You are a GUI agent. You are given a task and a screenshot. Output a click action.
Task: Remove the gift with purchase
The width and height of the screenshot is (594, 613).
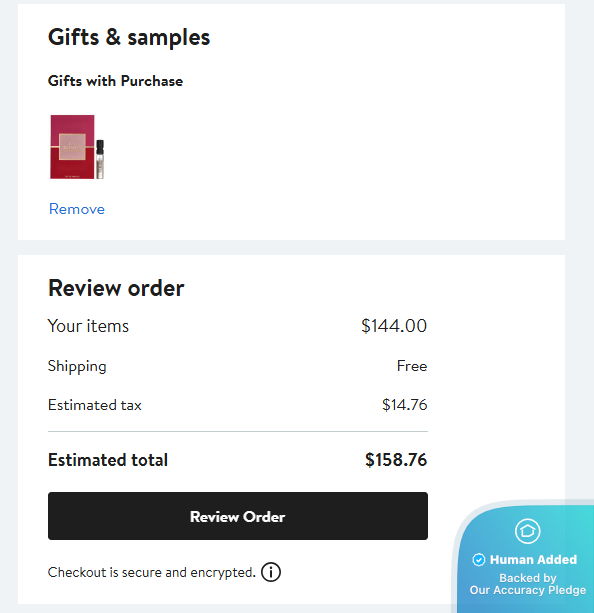[x=77, y=209]
